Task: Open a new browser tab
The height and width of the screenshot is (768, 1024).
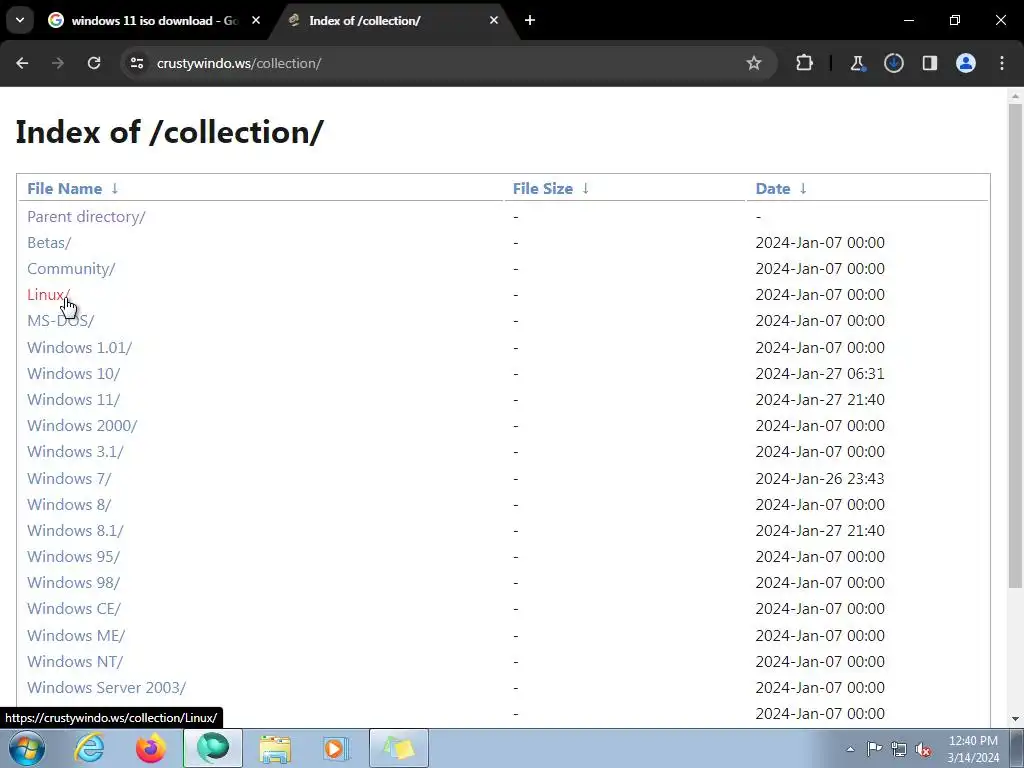Action: (530, 20)
